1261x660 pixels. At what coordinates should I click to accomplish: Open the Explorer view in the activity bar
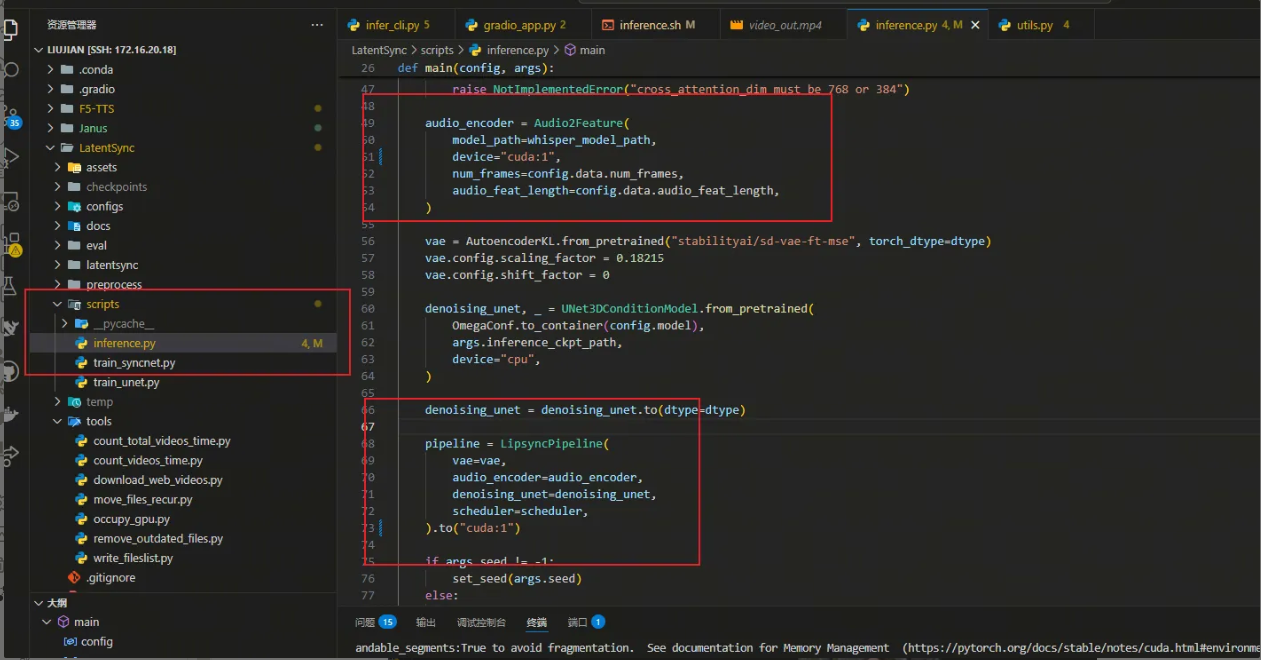10,28
